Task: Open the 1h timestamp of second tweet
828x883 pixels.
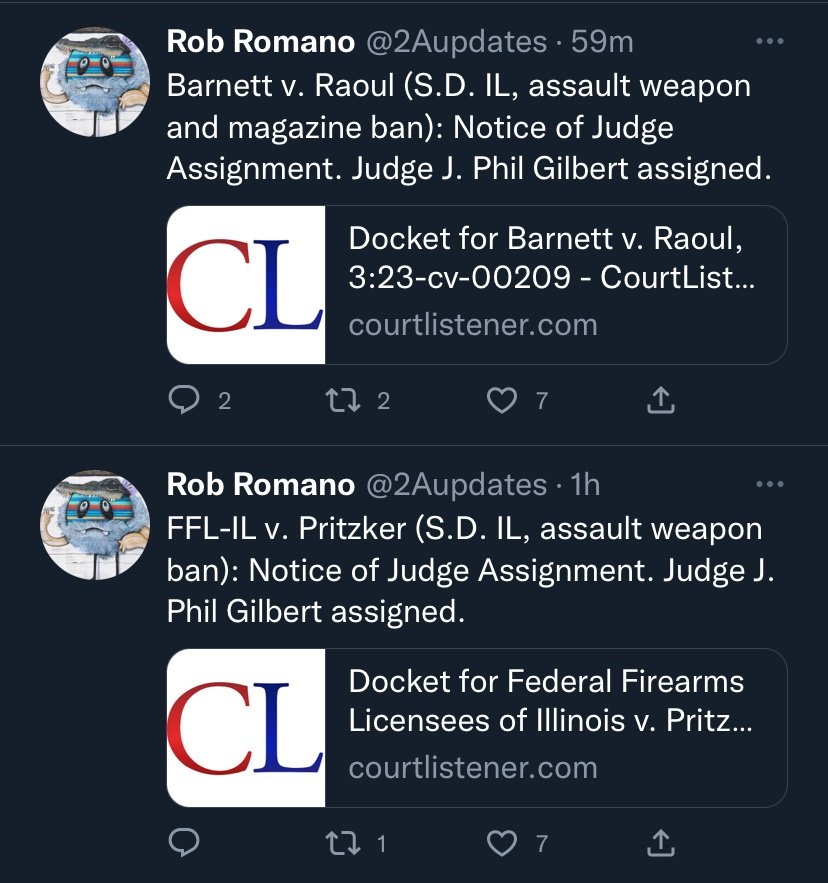Action: click(x=585, y=485)
